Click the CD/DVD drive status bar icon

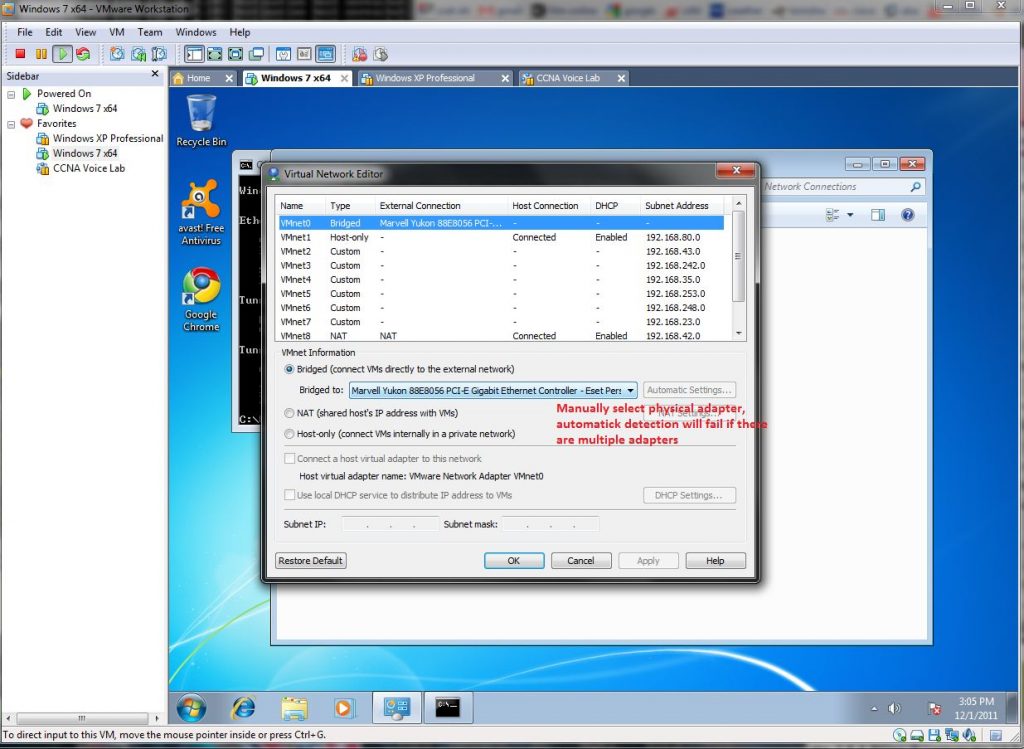click(x=899, y=735)
